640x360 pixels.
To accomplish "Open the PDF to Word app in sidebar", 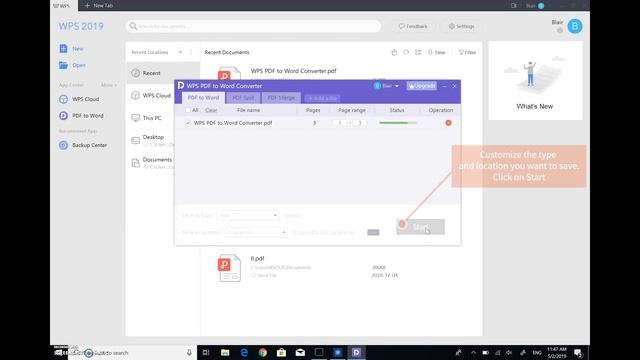I will [x=81, y=116].
